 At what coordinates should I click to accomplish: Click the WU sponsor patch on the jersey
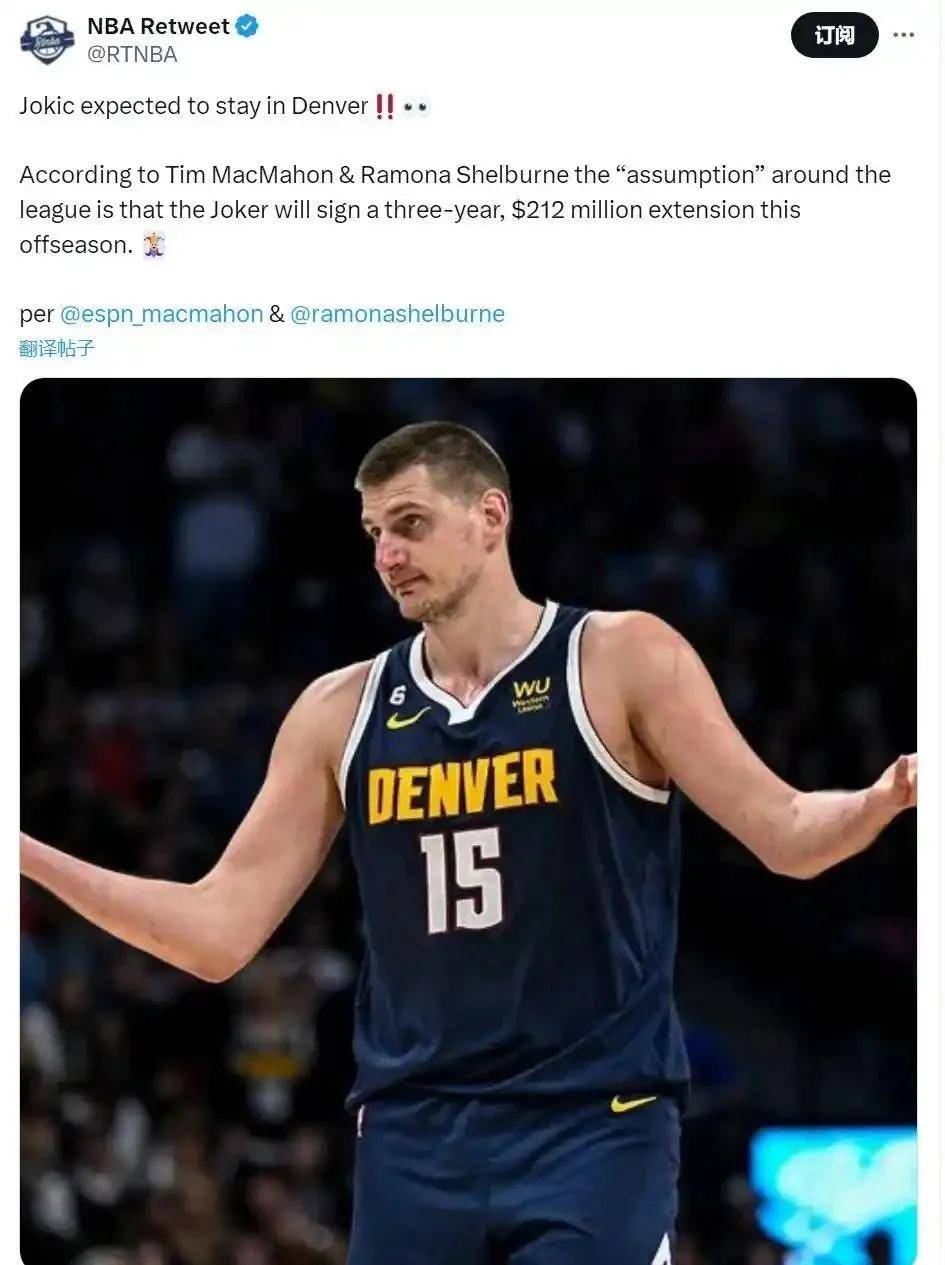click(x=531, y=694)
